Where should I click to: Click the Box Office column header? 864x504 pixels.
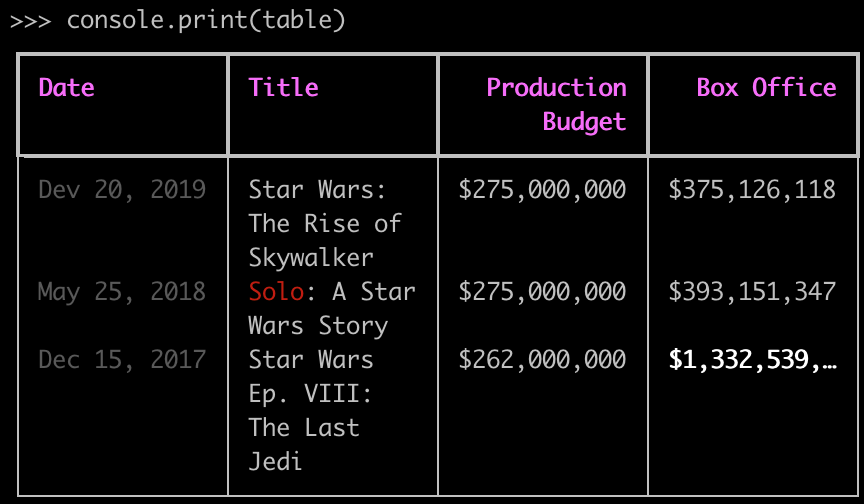pyautogui.click(x=766, y=88)
